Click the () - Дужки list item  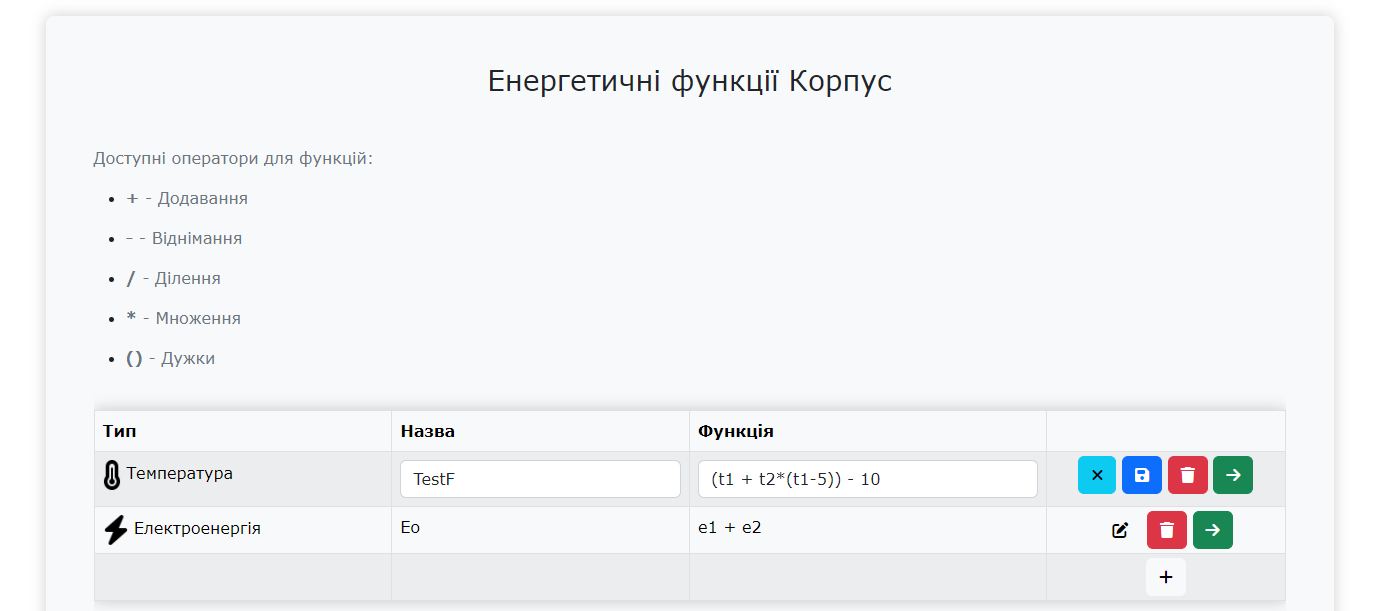[x=170, y=358]
